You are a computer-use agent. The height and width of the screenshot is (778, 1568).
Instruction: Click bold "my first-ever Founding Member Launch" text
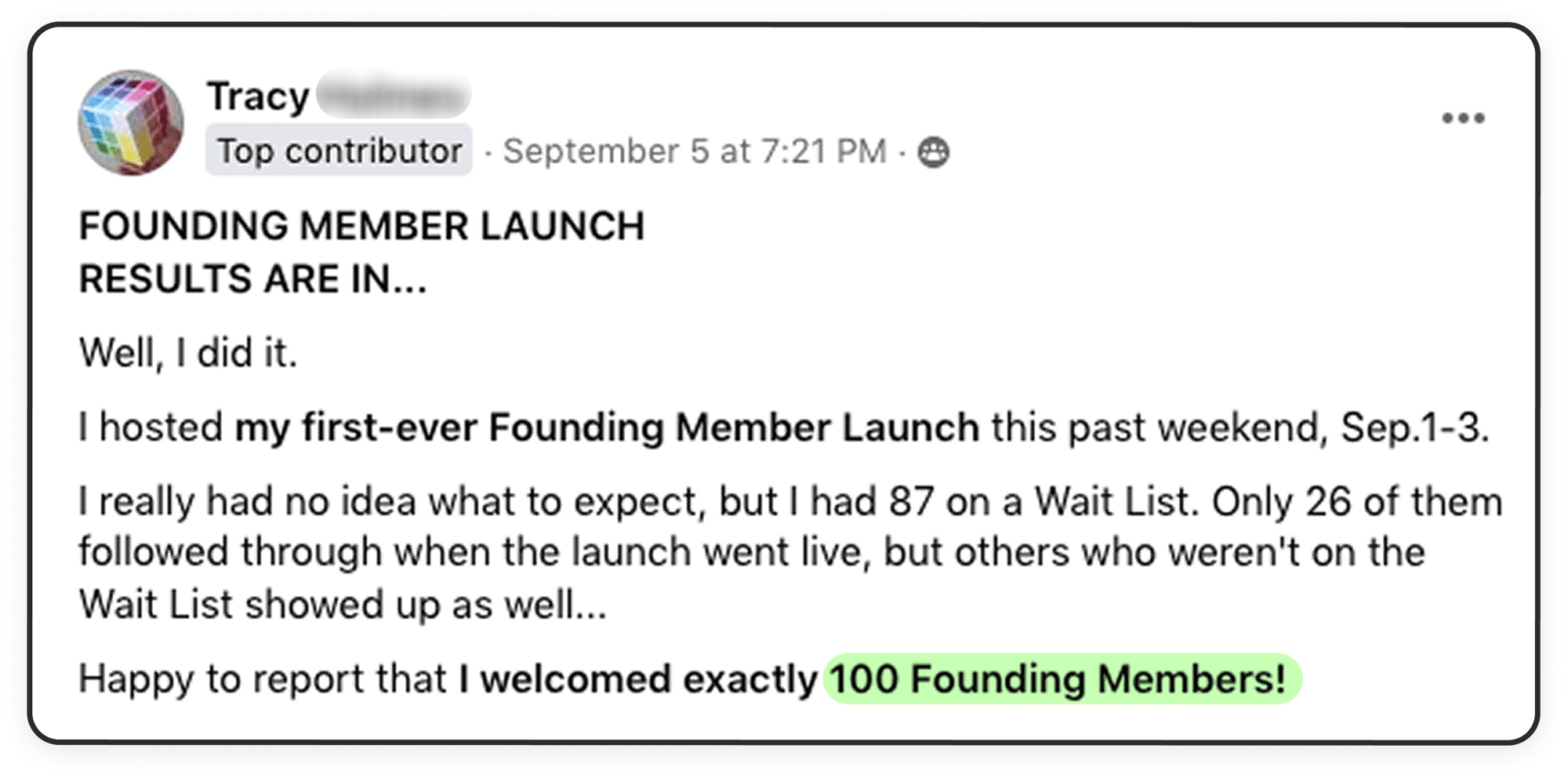(607, 428)
